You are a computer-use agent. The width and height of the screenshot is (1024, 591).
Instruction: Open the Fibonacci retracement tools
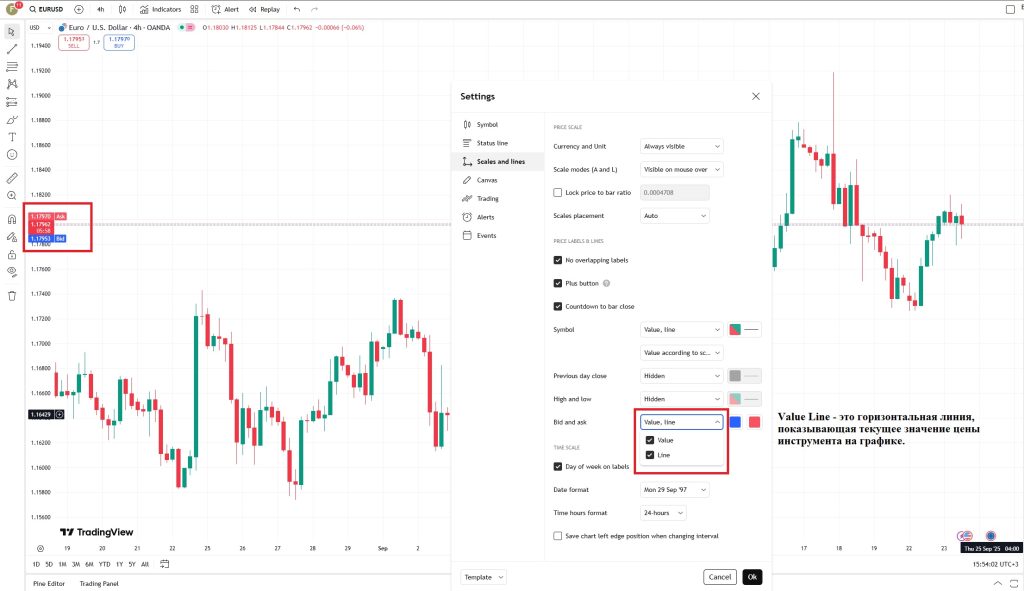pos(12,67)
